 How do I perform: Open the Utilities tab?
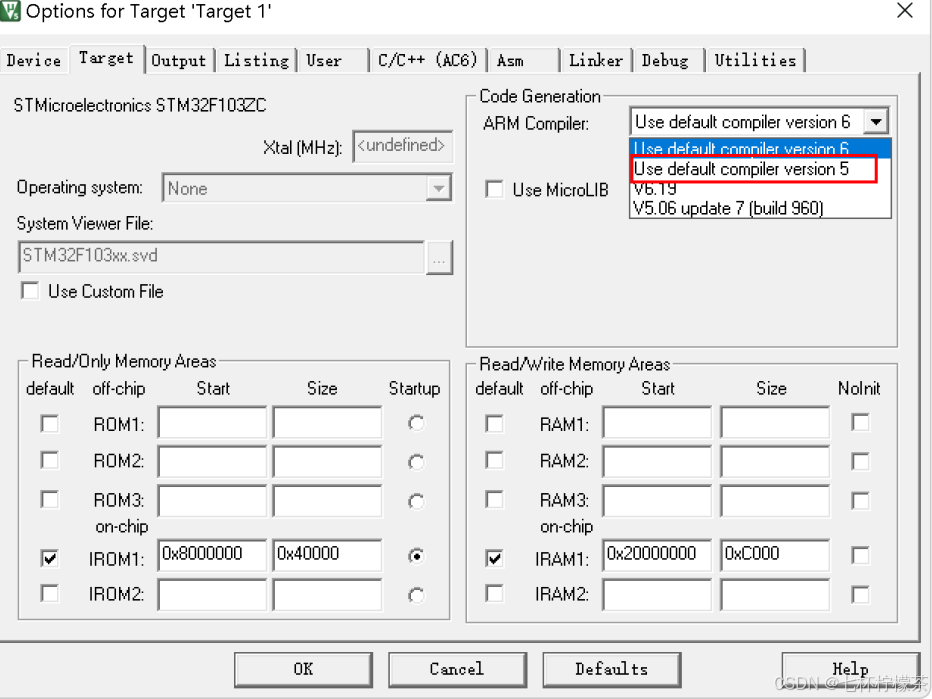755,61
